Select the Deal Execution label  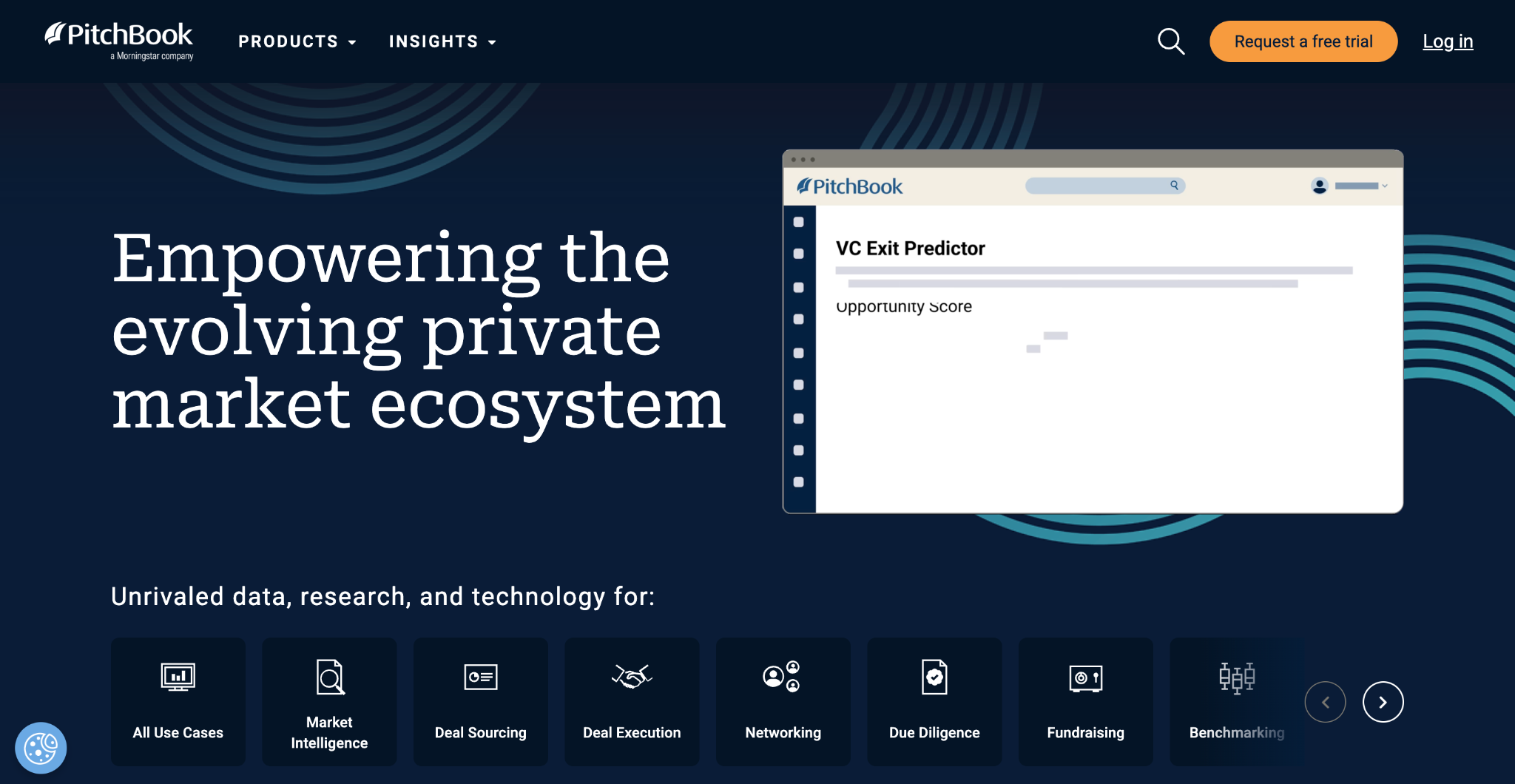point(632,732)
